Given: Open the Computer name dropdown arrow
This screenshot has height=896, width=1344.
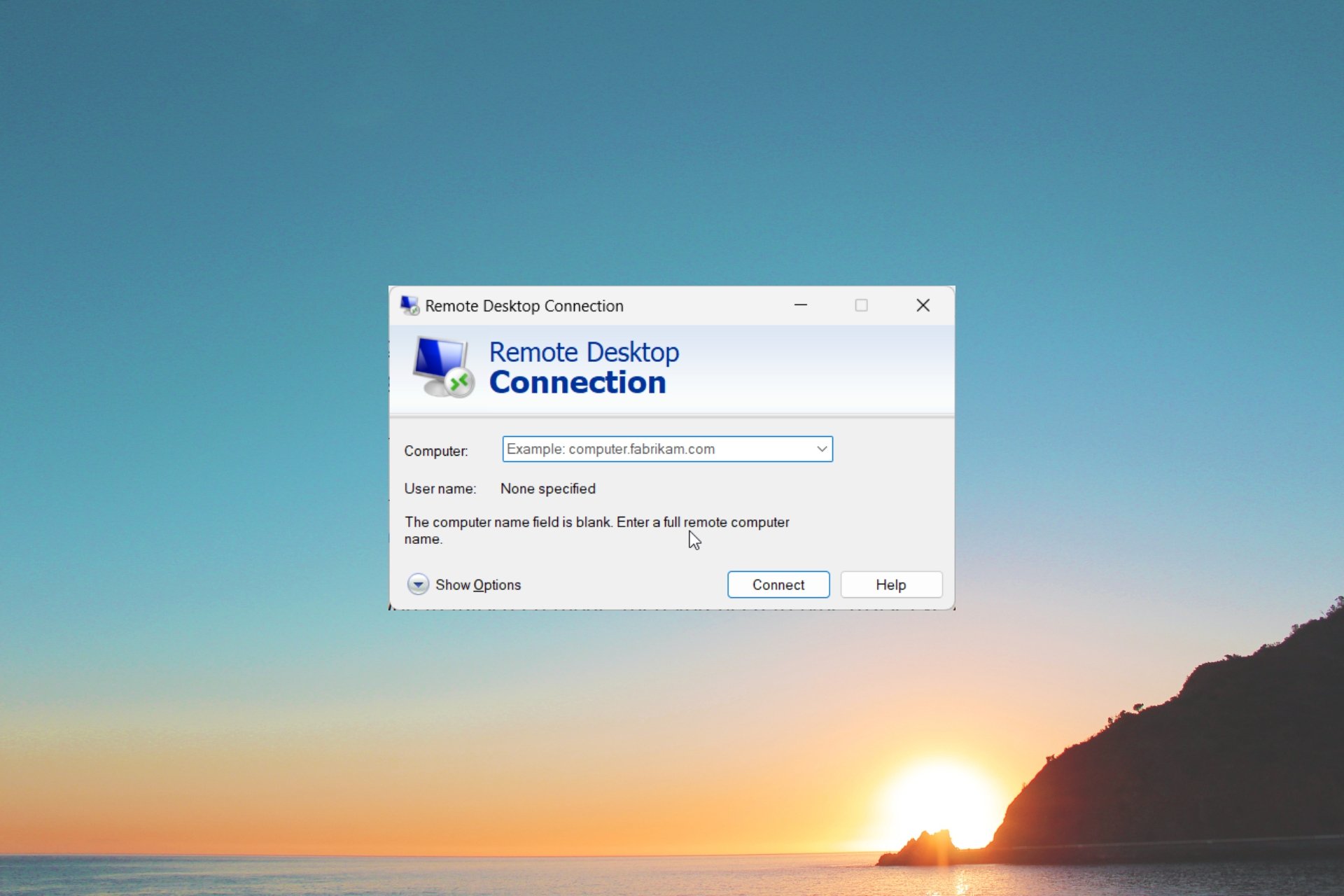Looking at the screenshot, I should 822,449.
